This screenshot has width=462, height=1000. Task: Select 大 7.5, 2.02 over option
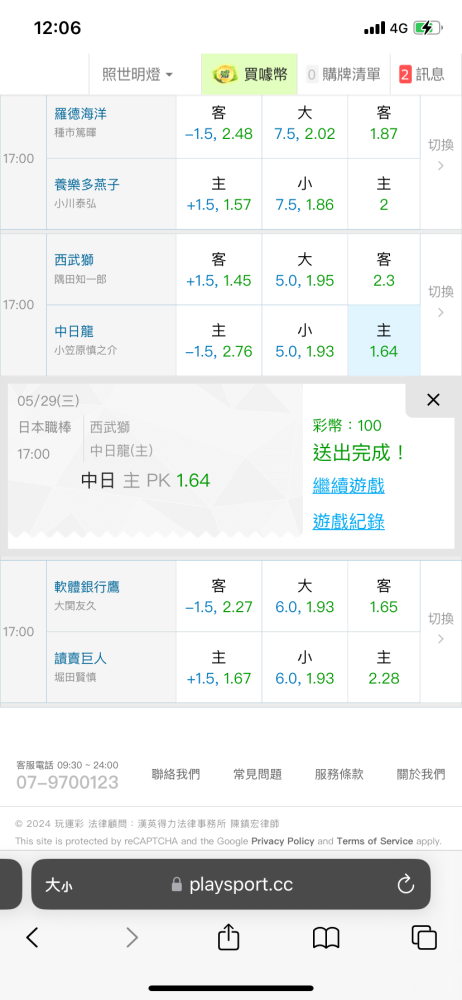pyautogui.click(x=304, y=124)
